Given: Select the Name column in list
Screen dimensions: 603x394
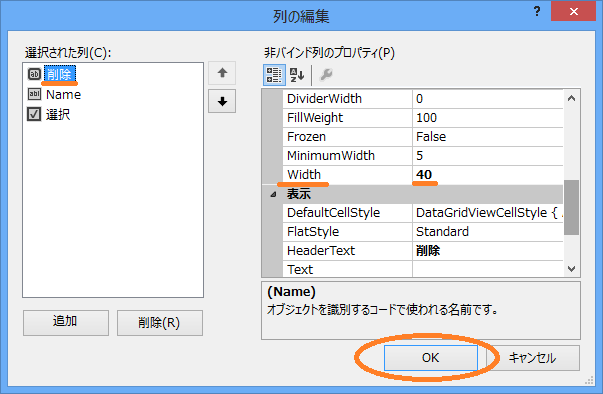Looking at the screenshot, I should [x=63, y=95].
